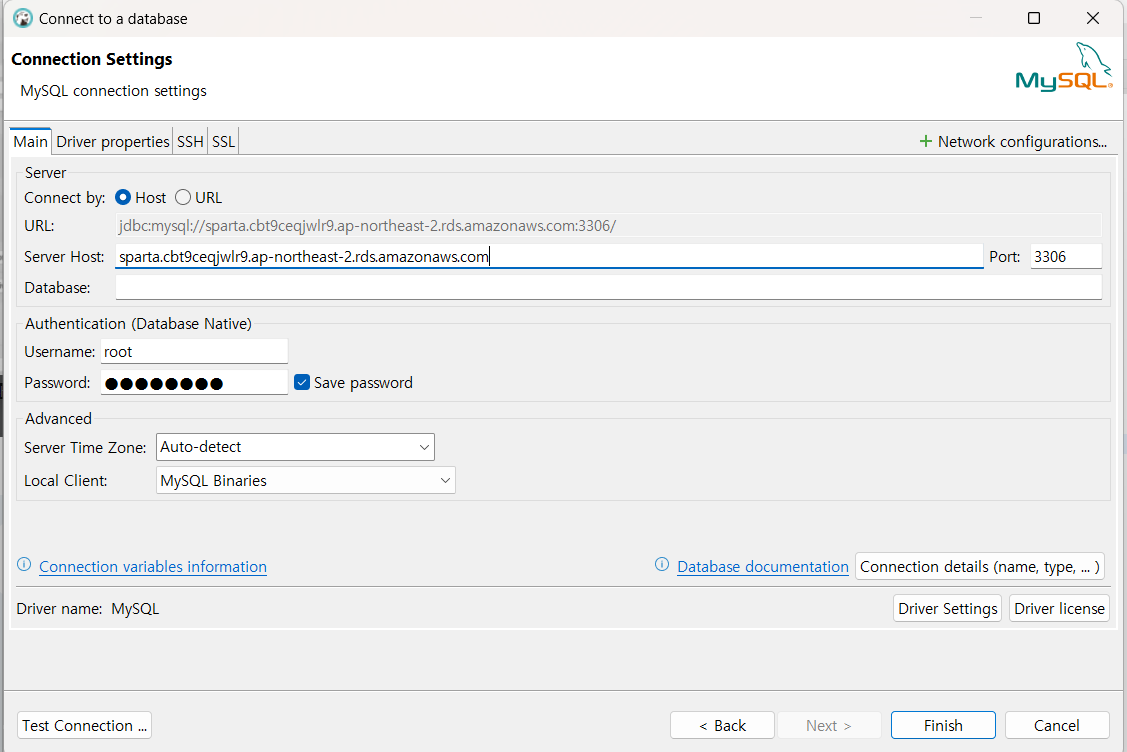Screen dimensions: 1127x752
Task: Cancel the connection dialog
Action: (x=1057, y=725)
